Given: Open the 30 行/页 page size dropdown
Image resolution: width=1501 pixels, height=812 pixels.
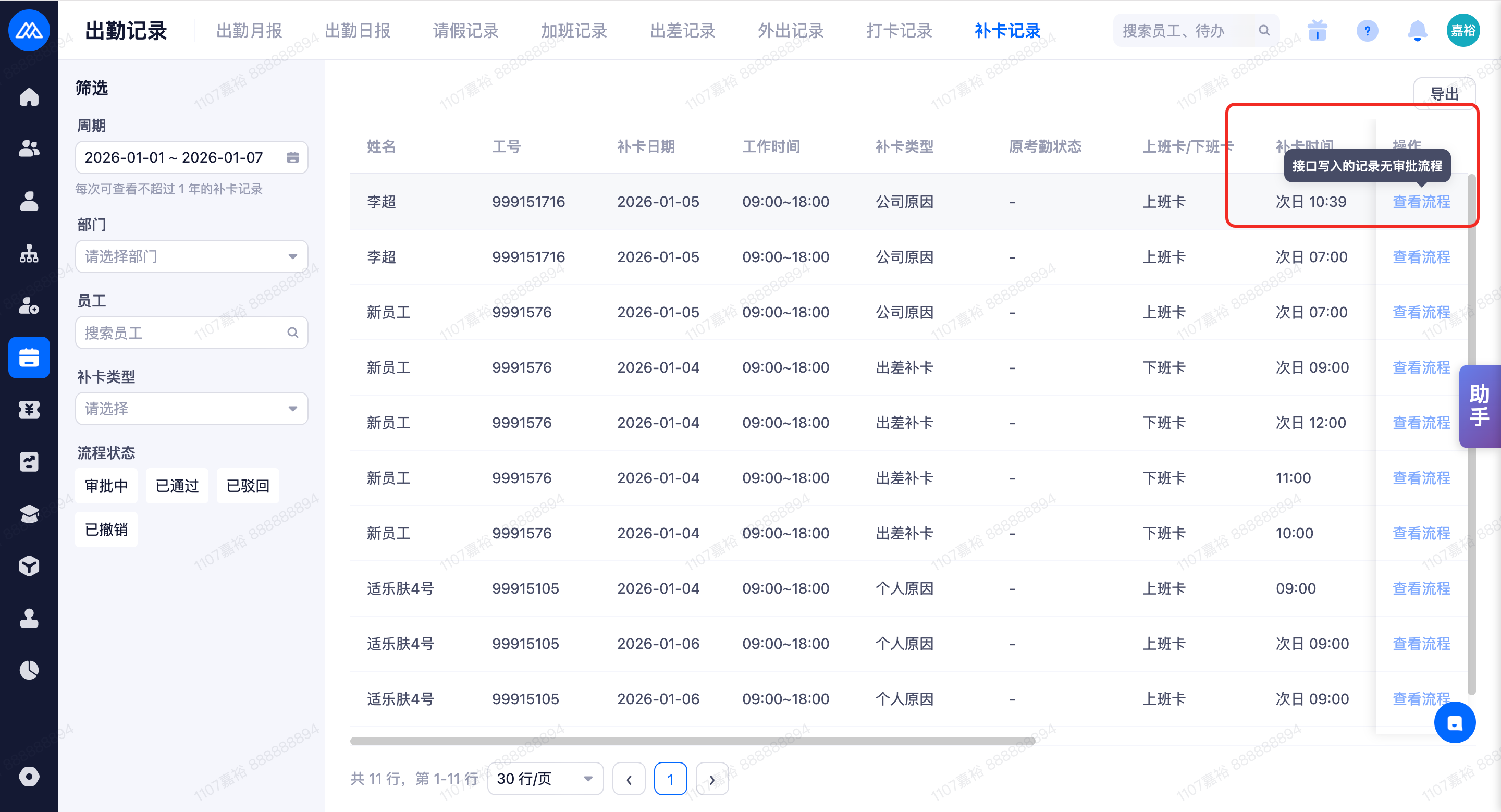Looking at the screenshot, I should tap(545, 779).
